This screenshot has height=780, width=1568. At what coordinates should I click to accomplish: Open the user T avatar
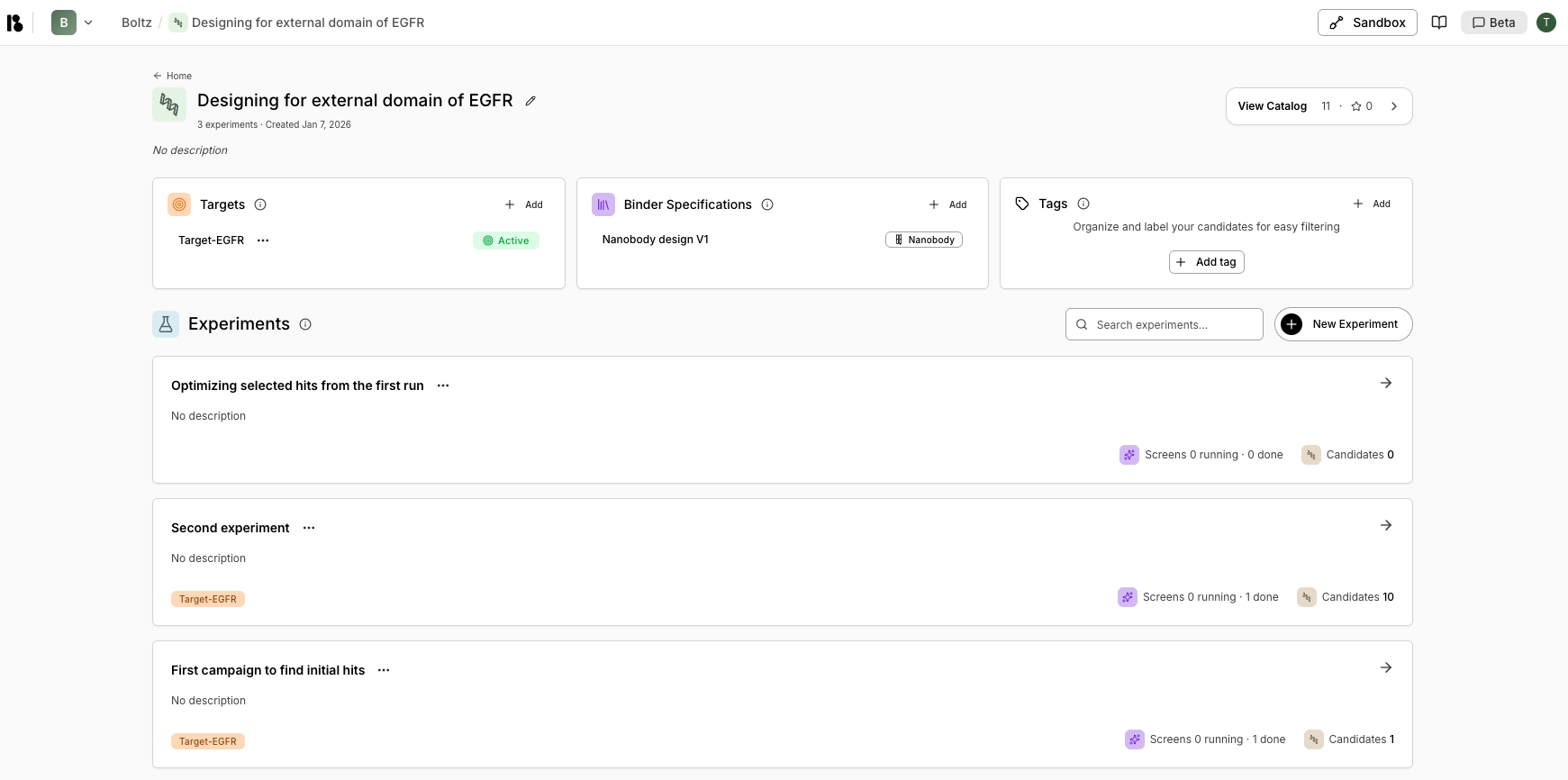[x=1546, y=23]
